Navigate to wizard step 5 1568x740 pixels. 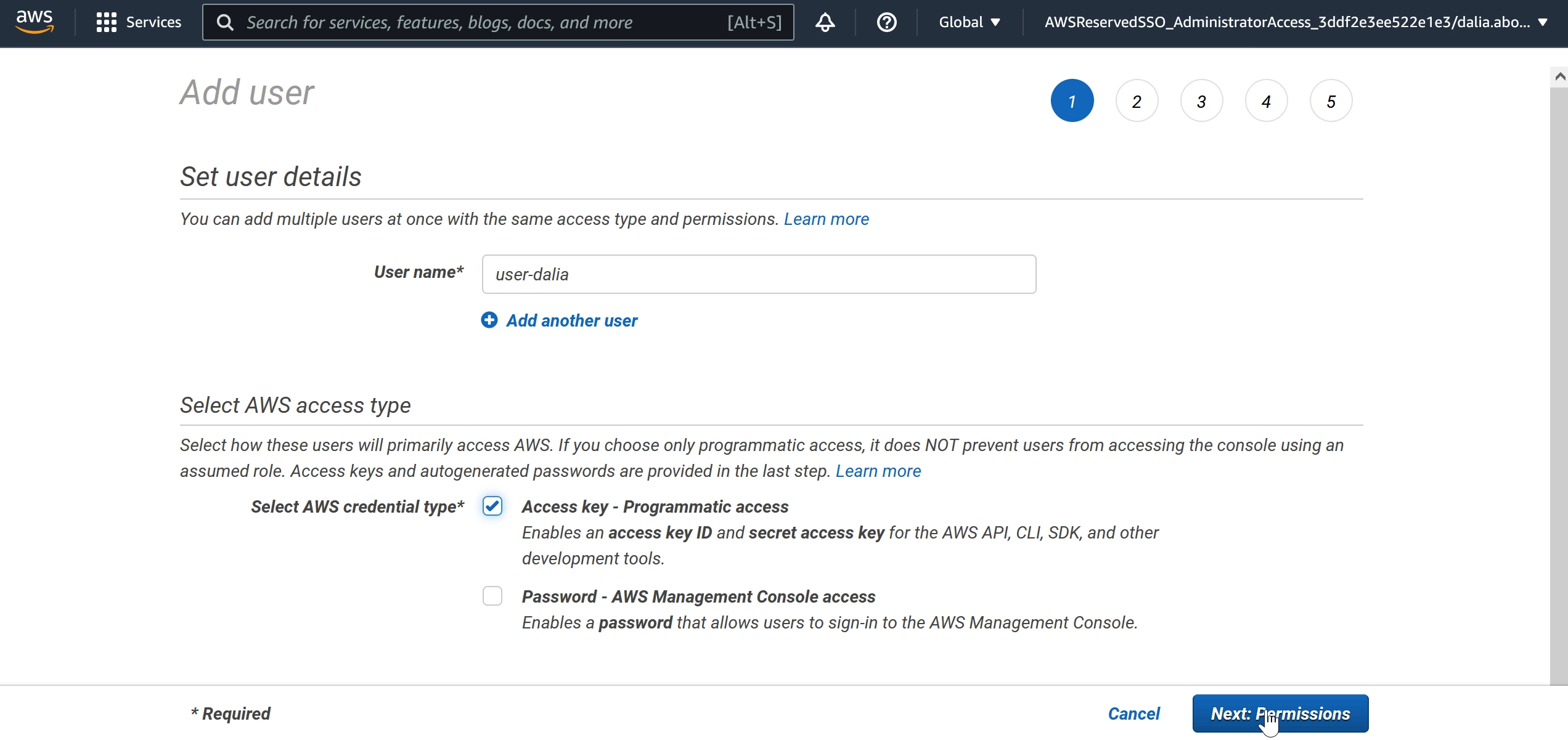point(1330,101)
